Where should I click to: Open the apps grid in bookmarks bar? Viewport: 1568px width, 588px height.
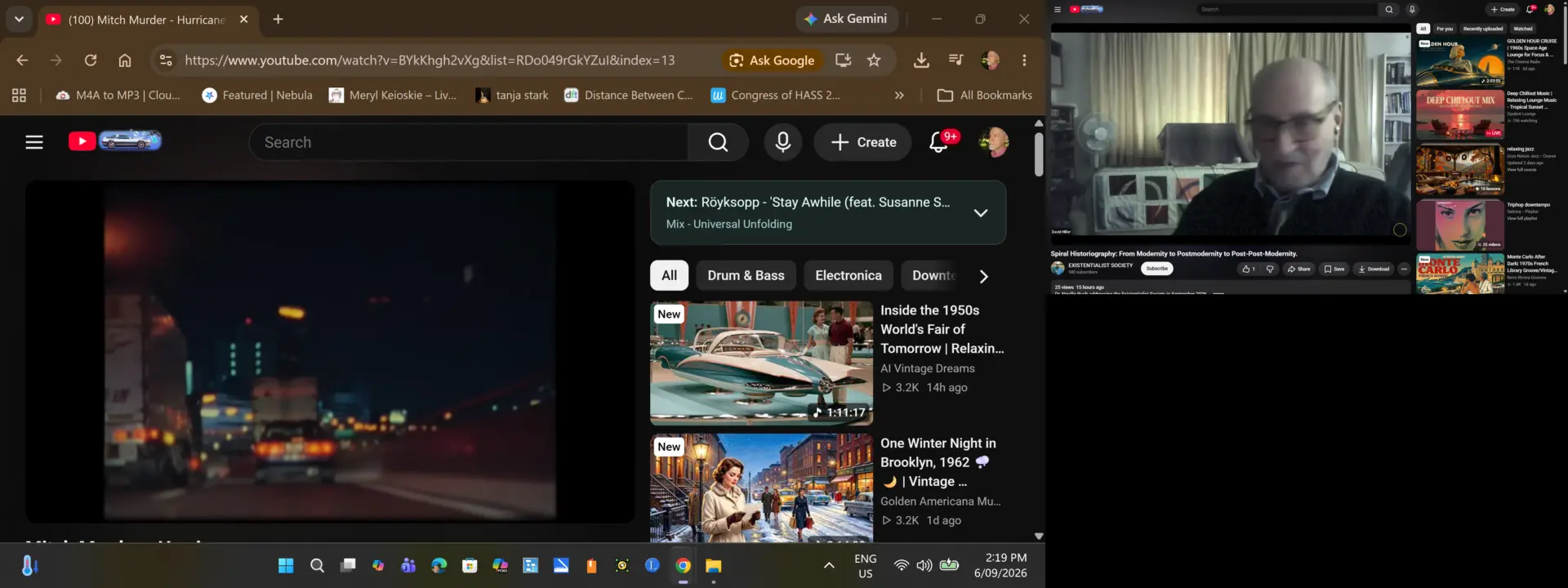click(x=19, y=96)
